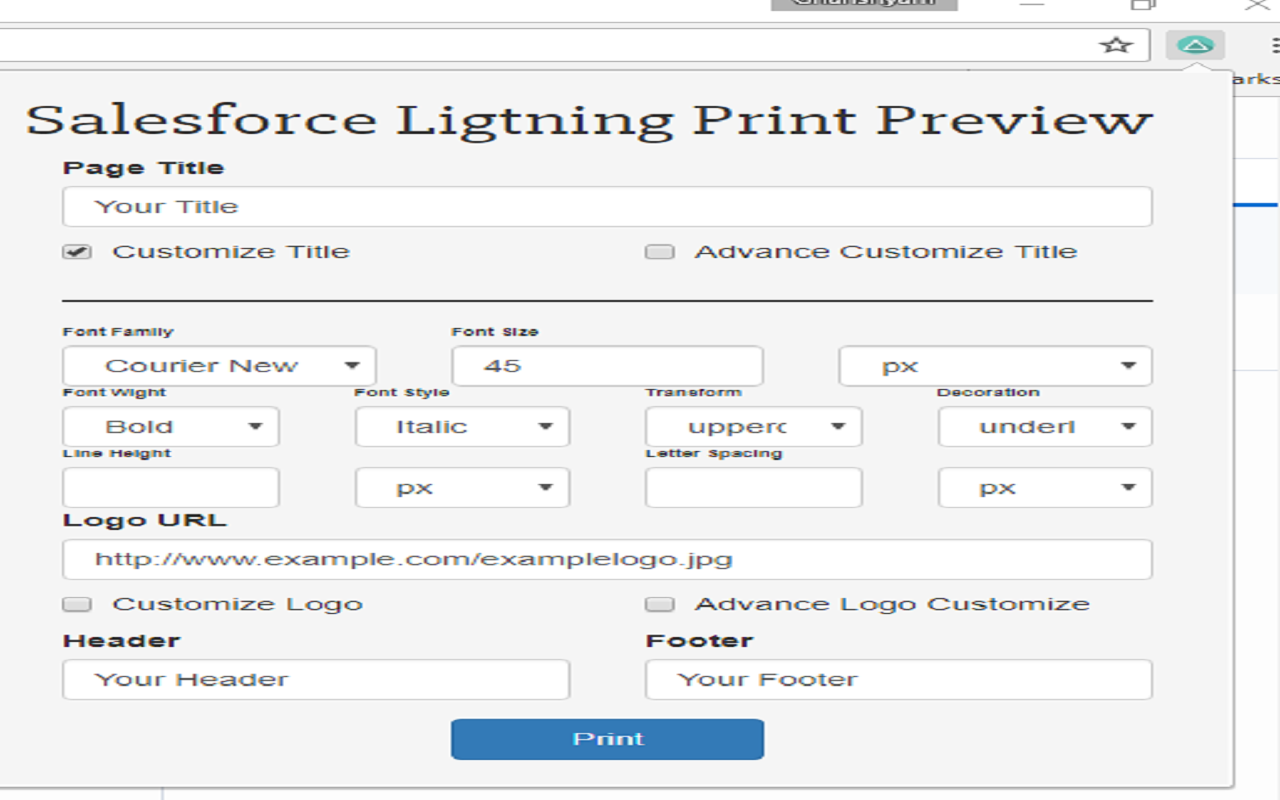Click the Your Header input field
Screen dimensions: 1280x800
tap(316, 680)
